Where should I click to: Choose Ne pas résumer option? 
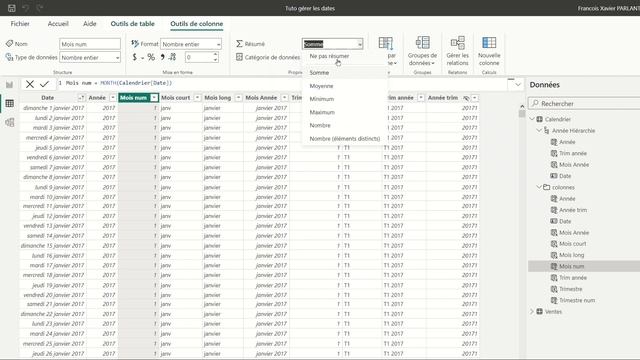point(329,56)
